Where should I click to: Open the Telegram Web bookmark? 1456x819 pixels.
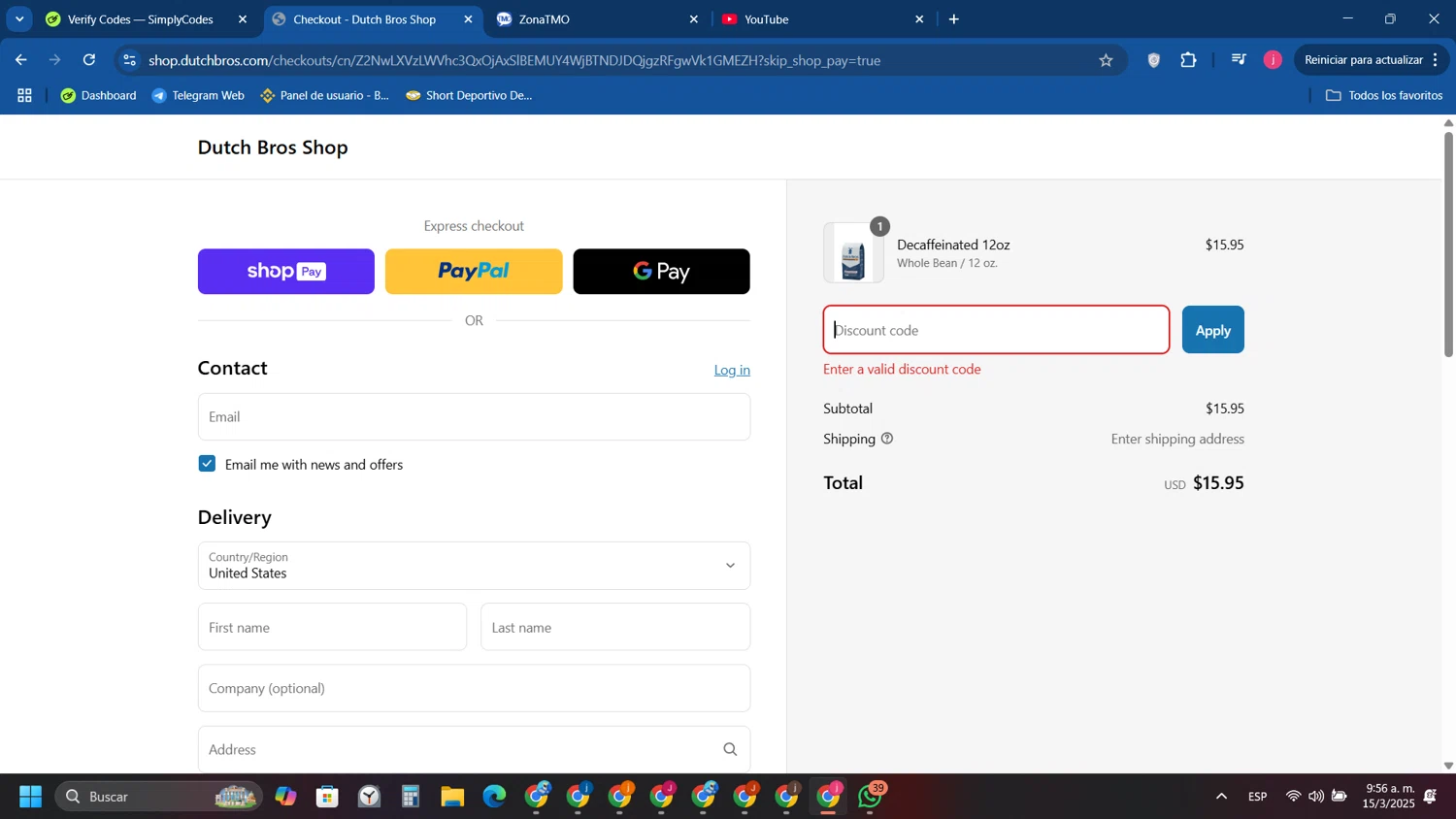coord(198,95)
